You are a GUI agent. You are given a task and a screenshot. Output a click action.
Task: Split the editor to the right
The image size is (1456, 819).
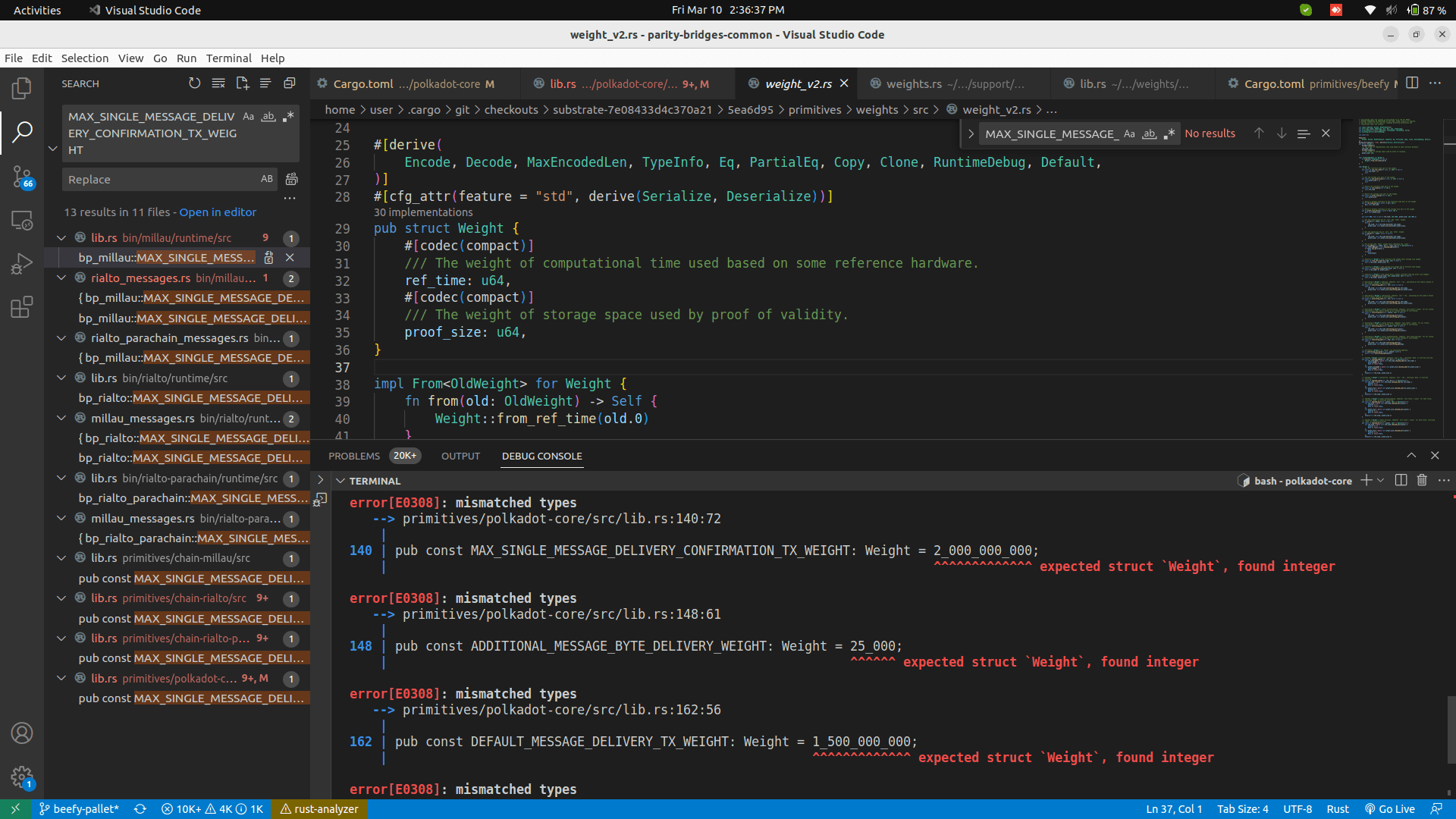pyautogui.click(x=1412, y=83)
